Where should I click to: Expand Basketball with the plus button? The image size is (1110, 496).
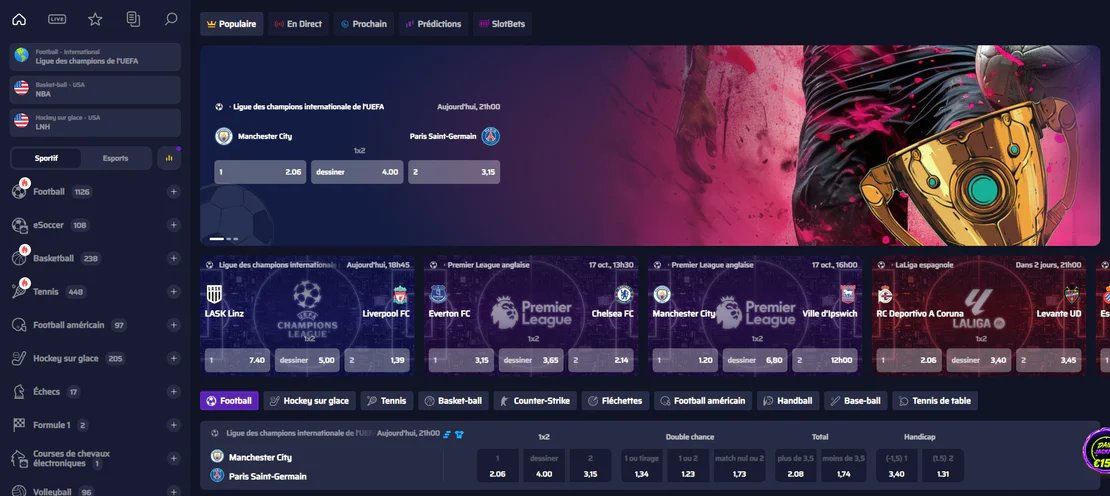tap(173, 258)
